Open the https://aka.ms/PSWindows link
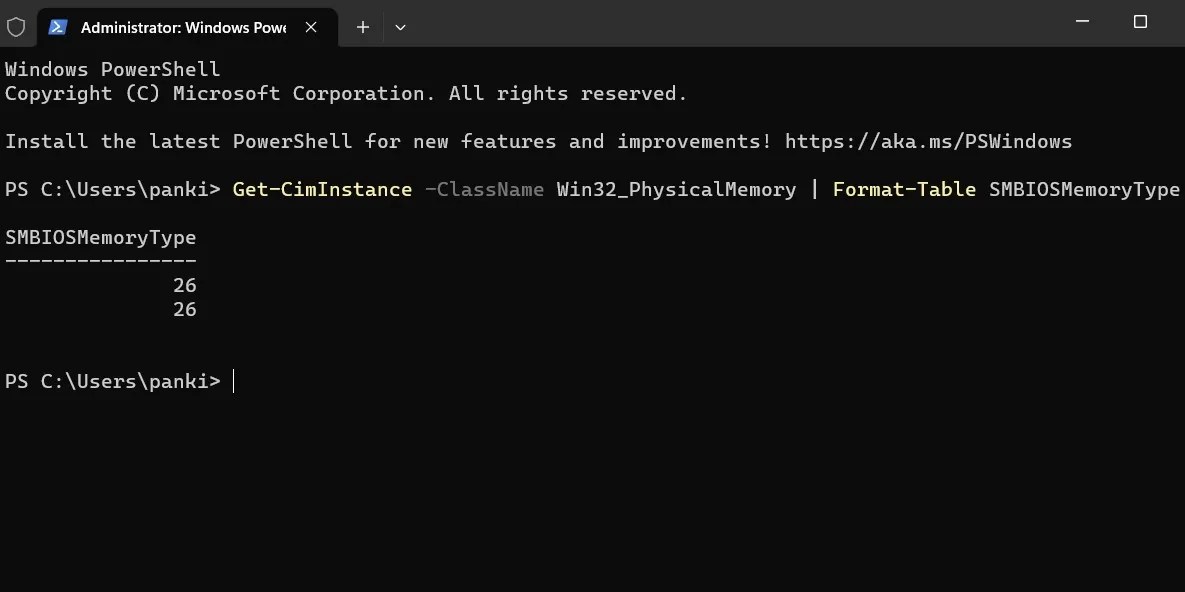This screenshot has width=1185, height=592. coord(928,141)
